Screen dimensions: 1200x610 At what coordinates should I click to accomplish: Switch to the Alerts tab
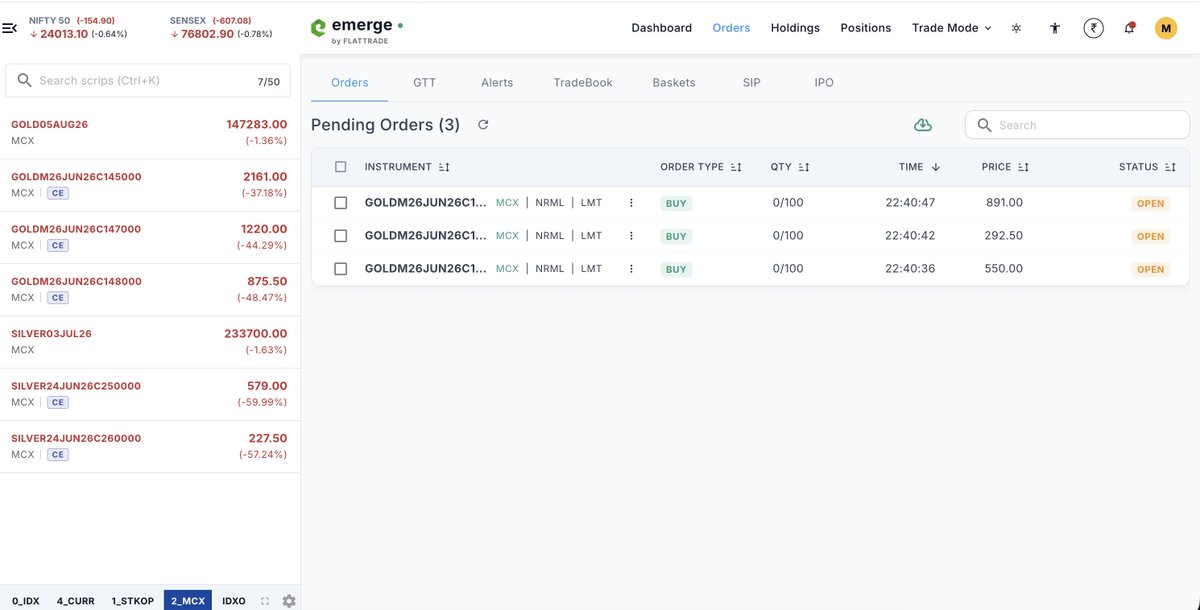pyautogui.click(x=497, y=82)
